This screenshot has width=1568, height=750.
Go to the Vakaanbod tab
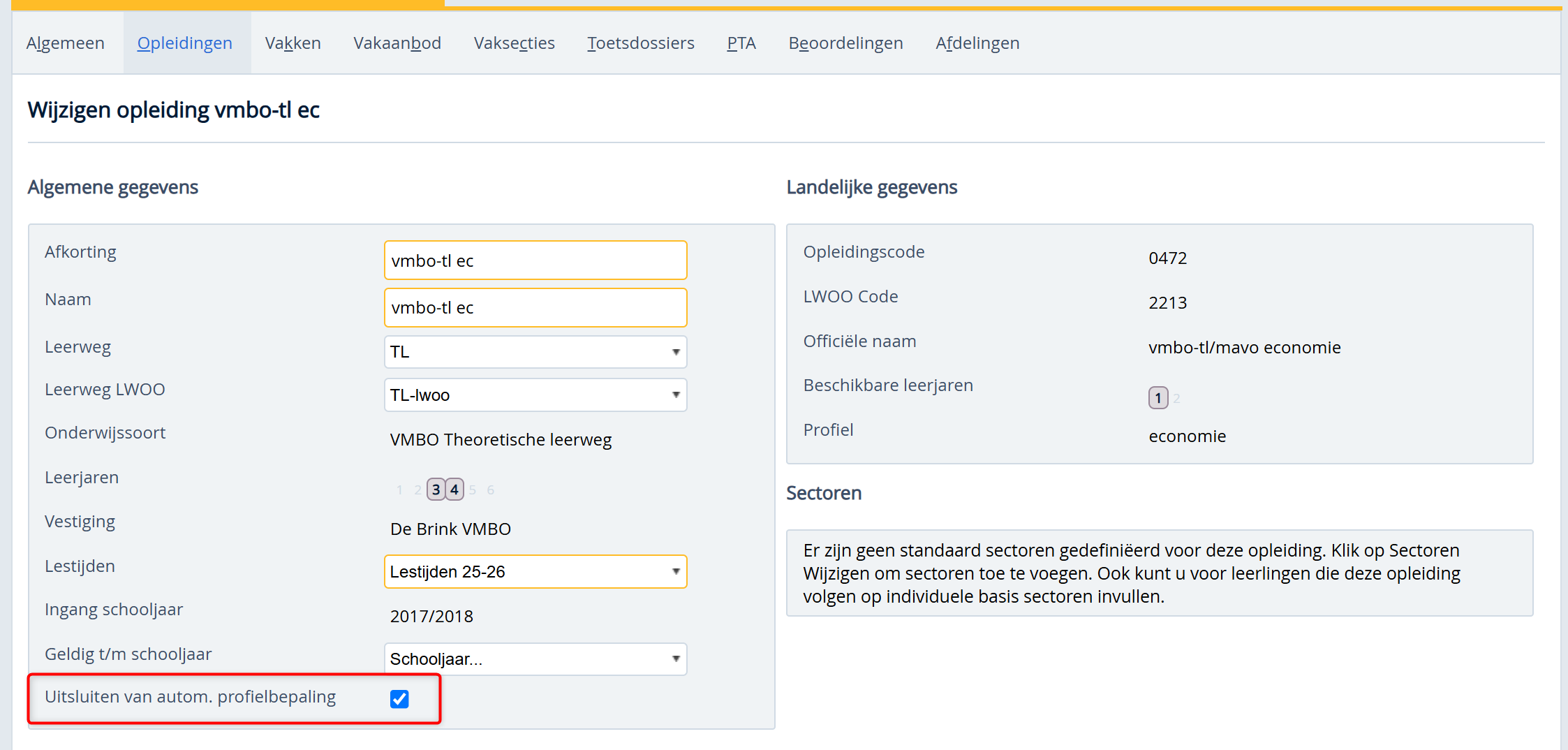tap(397, 43)
